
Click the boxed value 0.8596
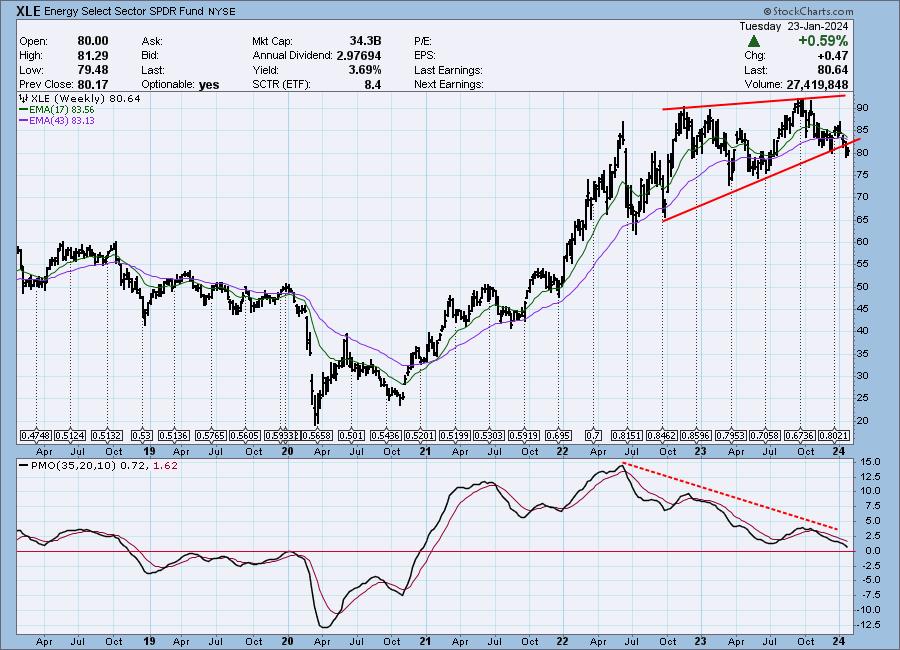point(696,436)
